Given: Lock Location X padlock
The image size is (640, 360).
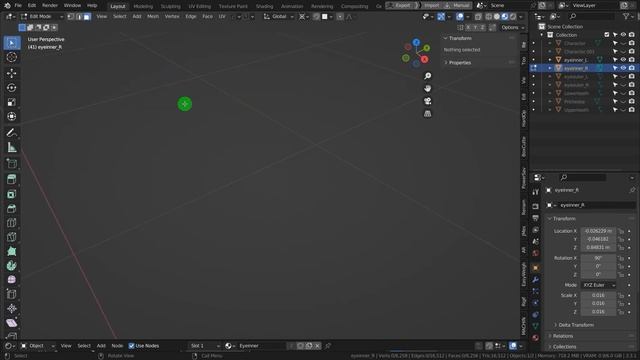Looking at the screenshot, I should pyautogui.click(x=621, y=231).
